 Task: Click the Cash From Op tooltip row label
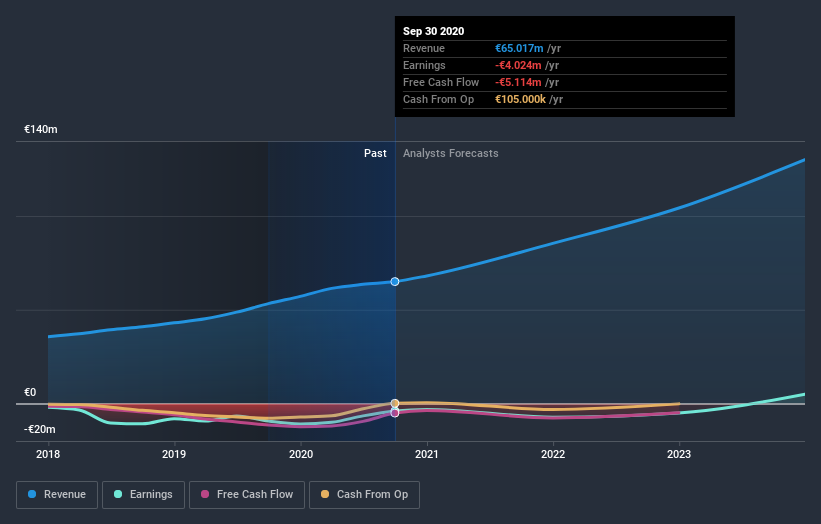tap(438, 99)
